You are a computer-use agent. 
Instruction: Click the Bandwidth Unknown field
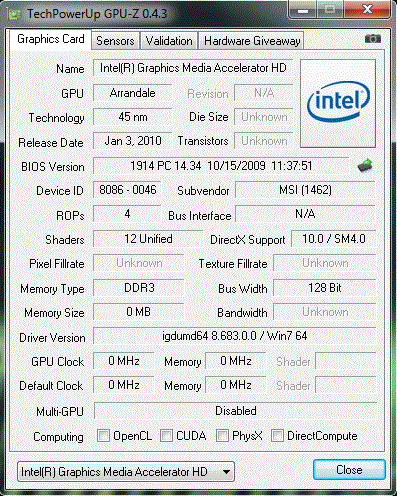pyautogui.click(x=325, y=312)
